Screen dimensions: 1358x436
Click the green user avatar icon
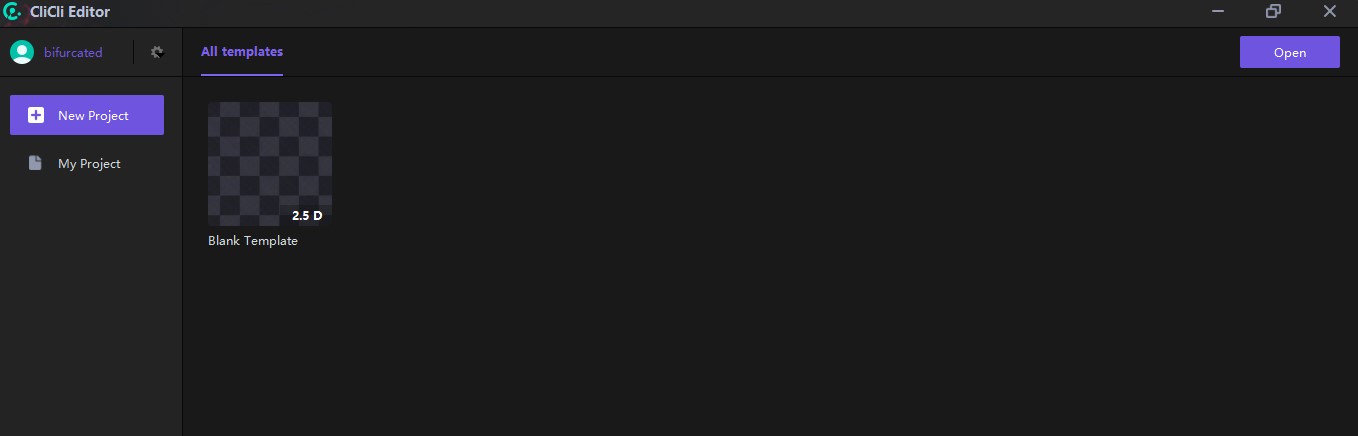pos(22,52)
